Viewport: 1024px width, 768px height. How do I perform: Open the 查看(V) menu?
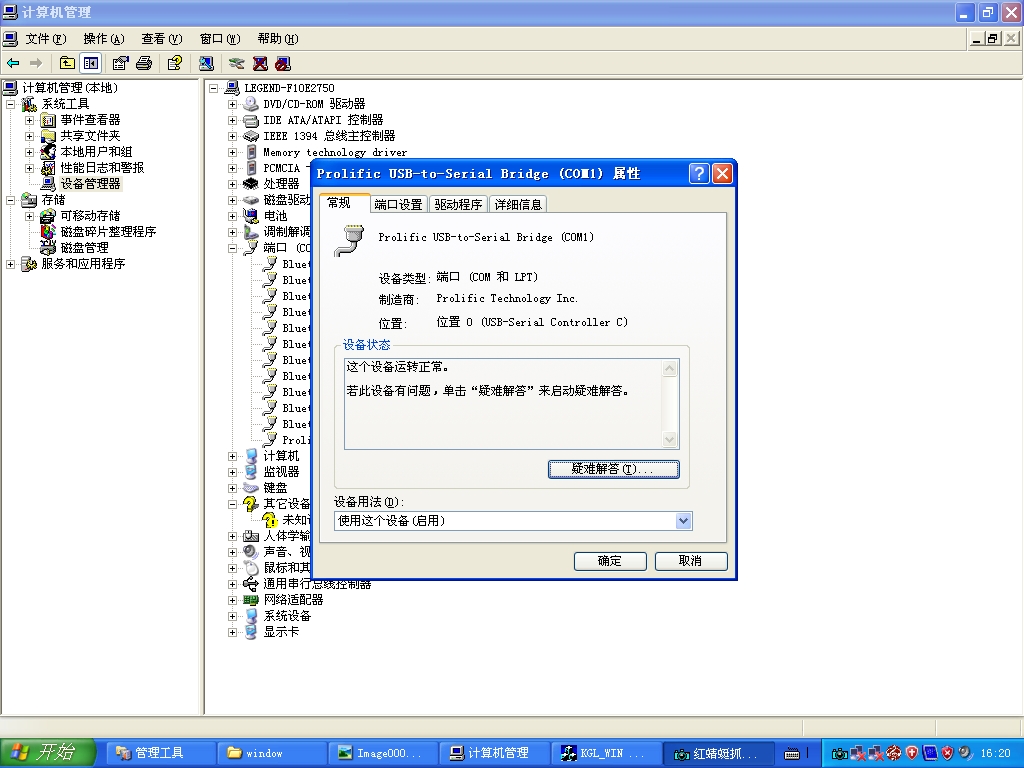coord(161,39)
